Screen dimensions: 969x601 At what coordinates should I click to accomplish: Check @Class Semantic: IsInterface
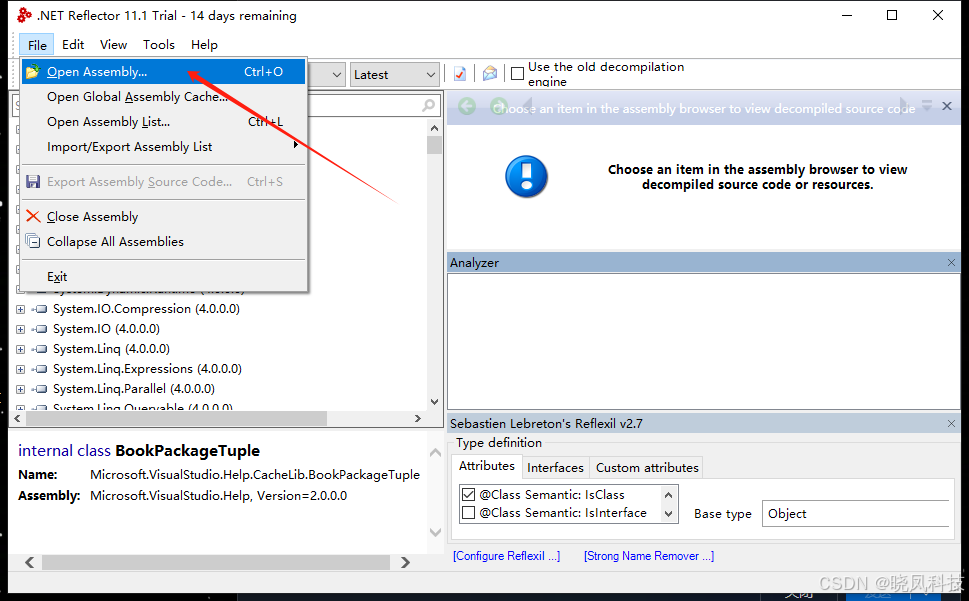tap(468, 513)
